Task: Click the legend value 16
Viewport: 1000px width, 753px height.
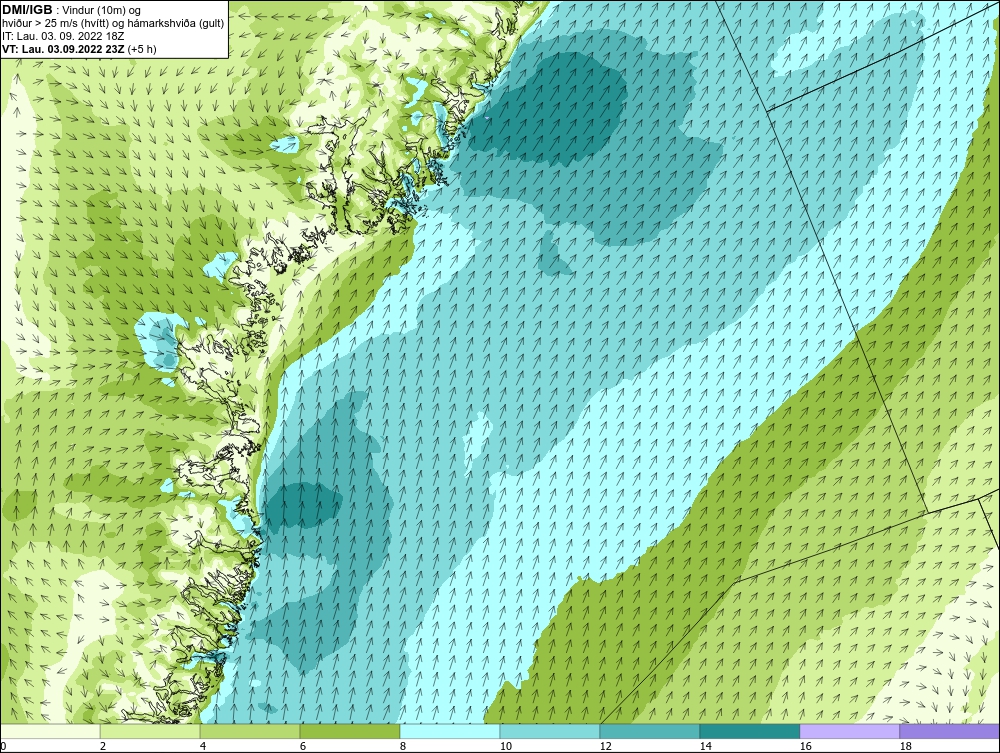Action: (805, 746)
